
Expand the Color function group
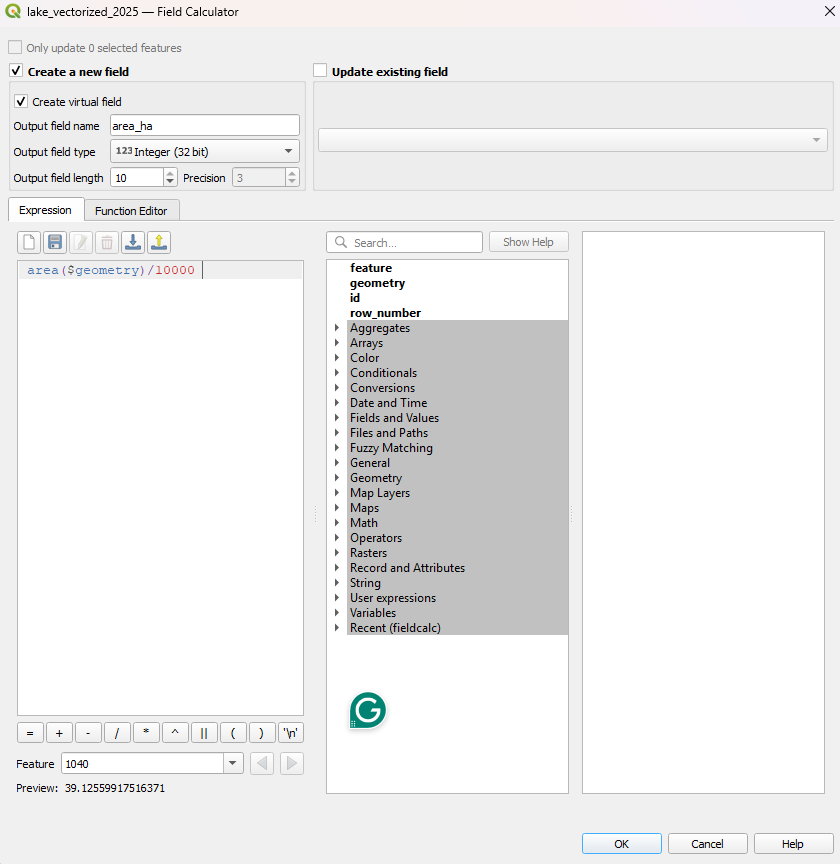pyautogui.click(x=337, y=358)
